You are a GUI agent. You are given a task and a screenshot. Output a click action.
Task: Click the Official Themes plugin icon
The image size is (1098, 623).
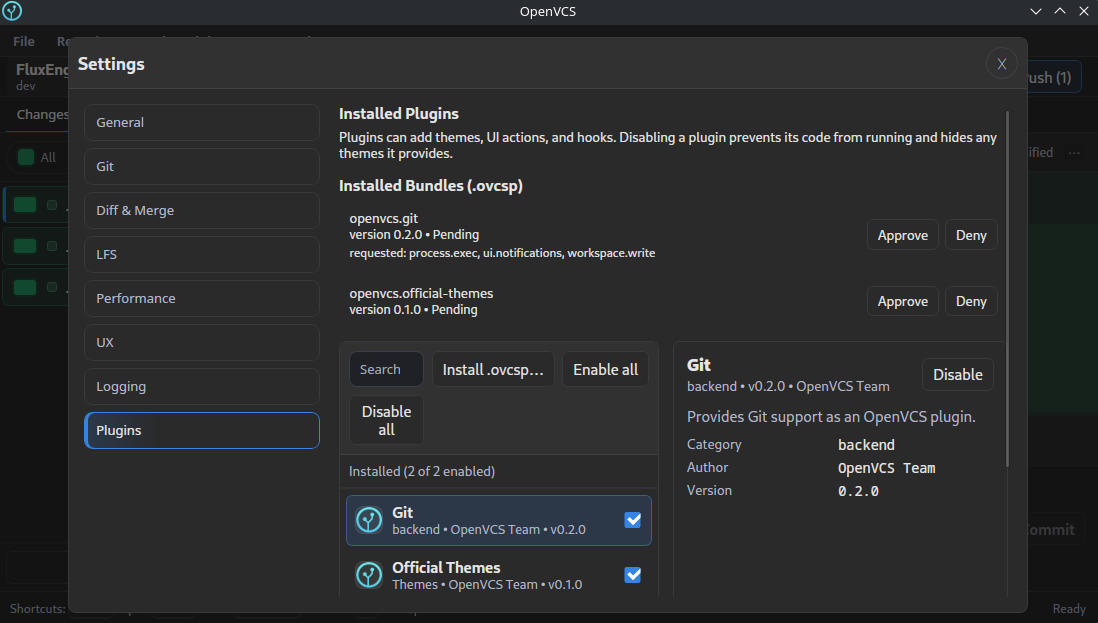pyautogui.click(x=369, y=575)
